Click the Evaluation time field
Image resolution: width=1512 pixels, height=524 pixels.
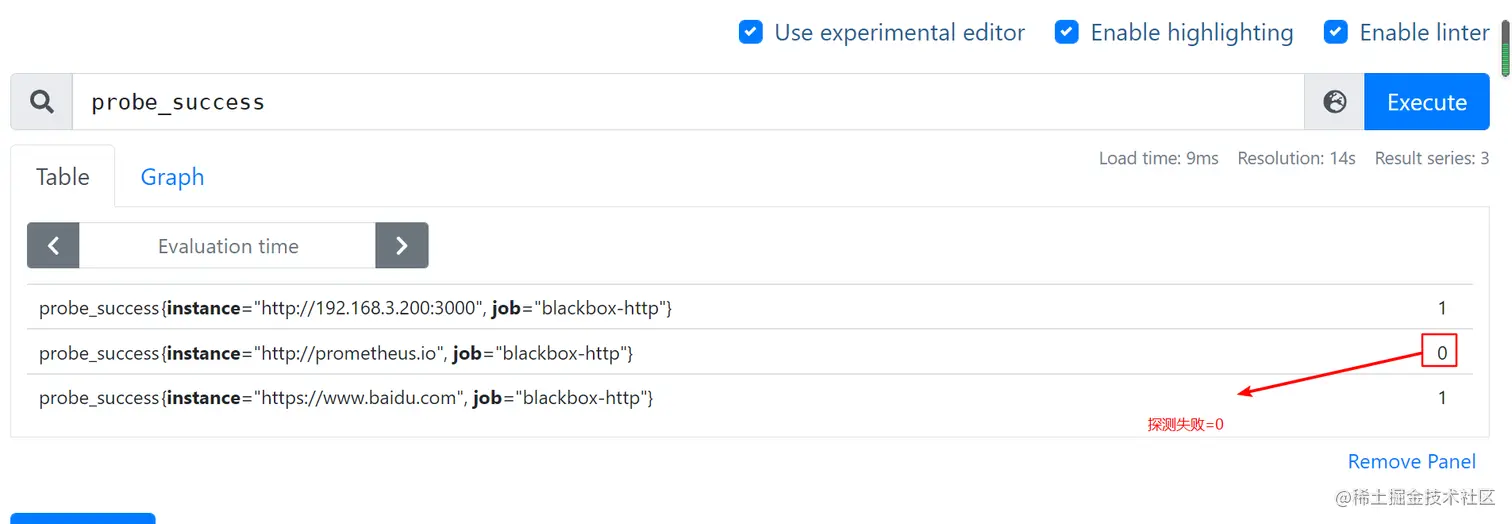(x=228, y=246)
